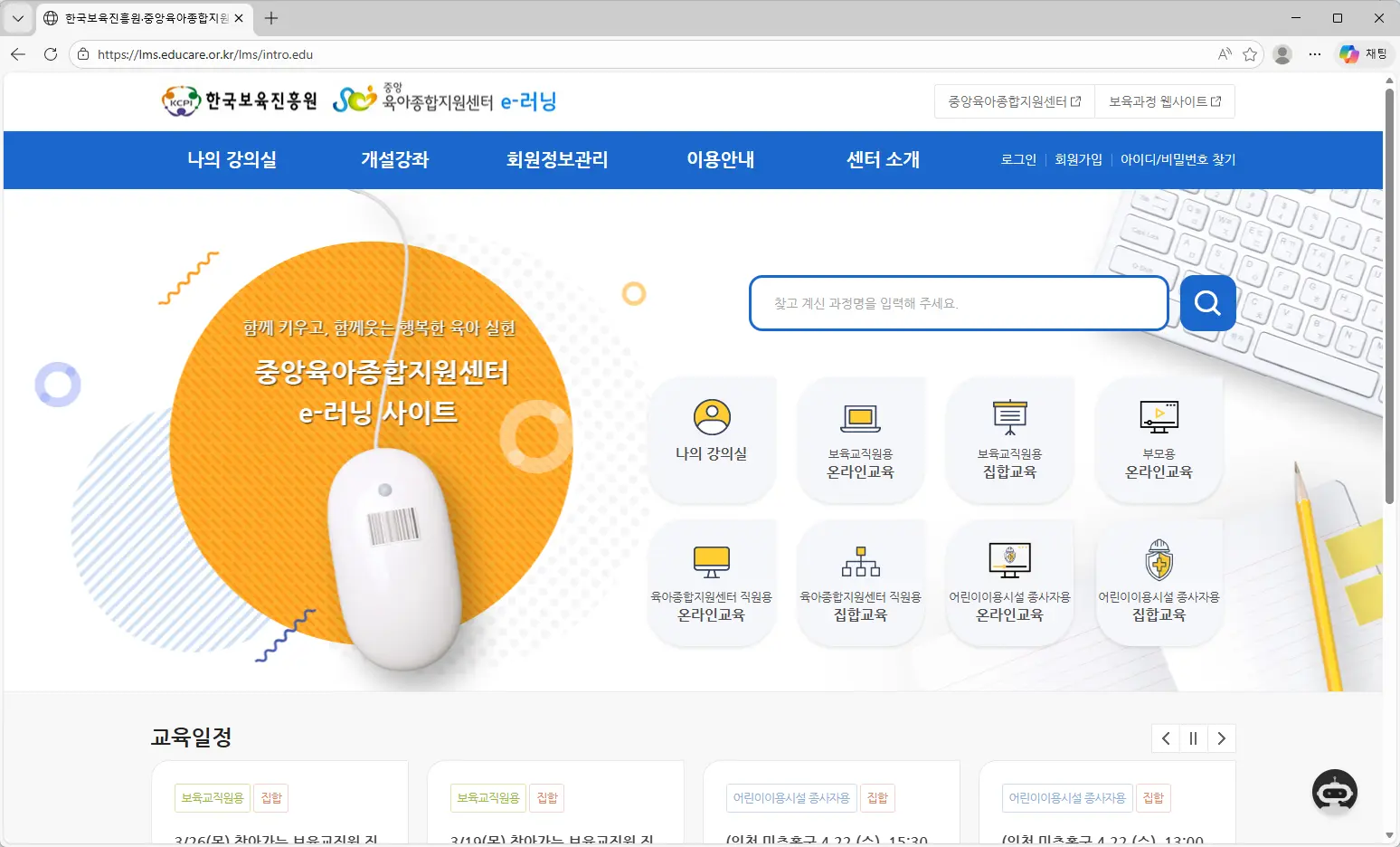Open the 보육교직원용 집합교육 icon
1400x847 pixels.
(1009, 439)
